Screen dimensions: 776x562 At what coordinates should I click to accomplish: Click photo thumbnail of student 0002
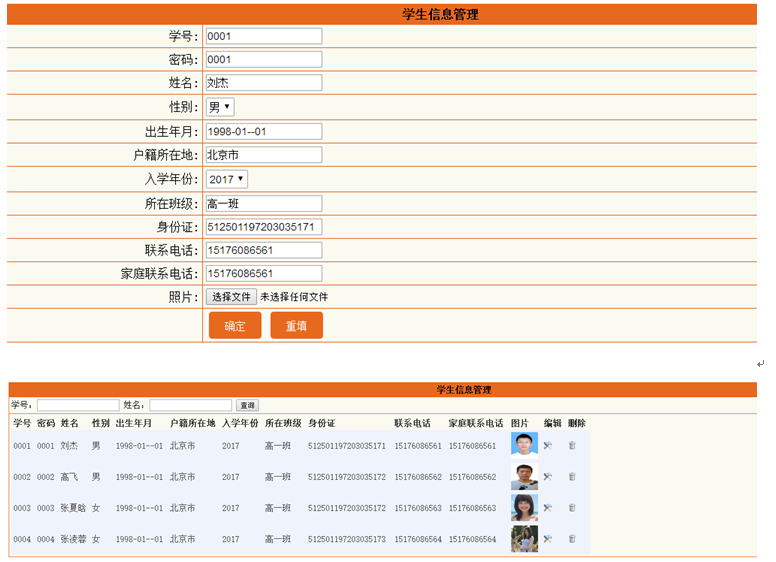click(x=524, y=476)
